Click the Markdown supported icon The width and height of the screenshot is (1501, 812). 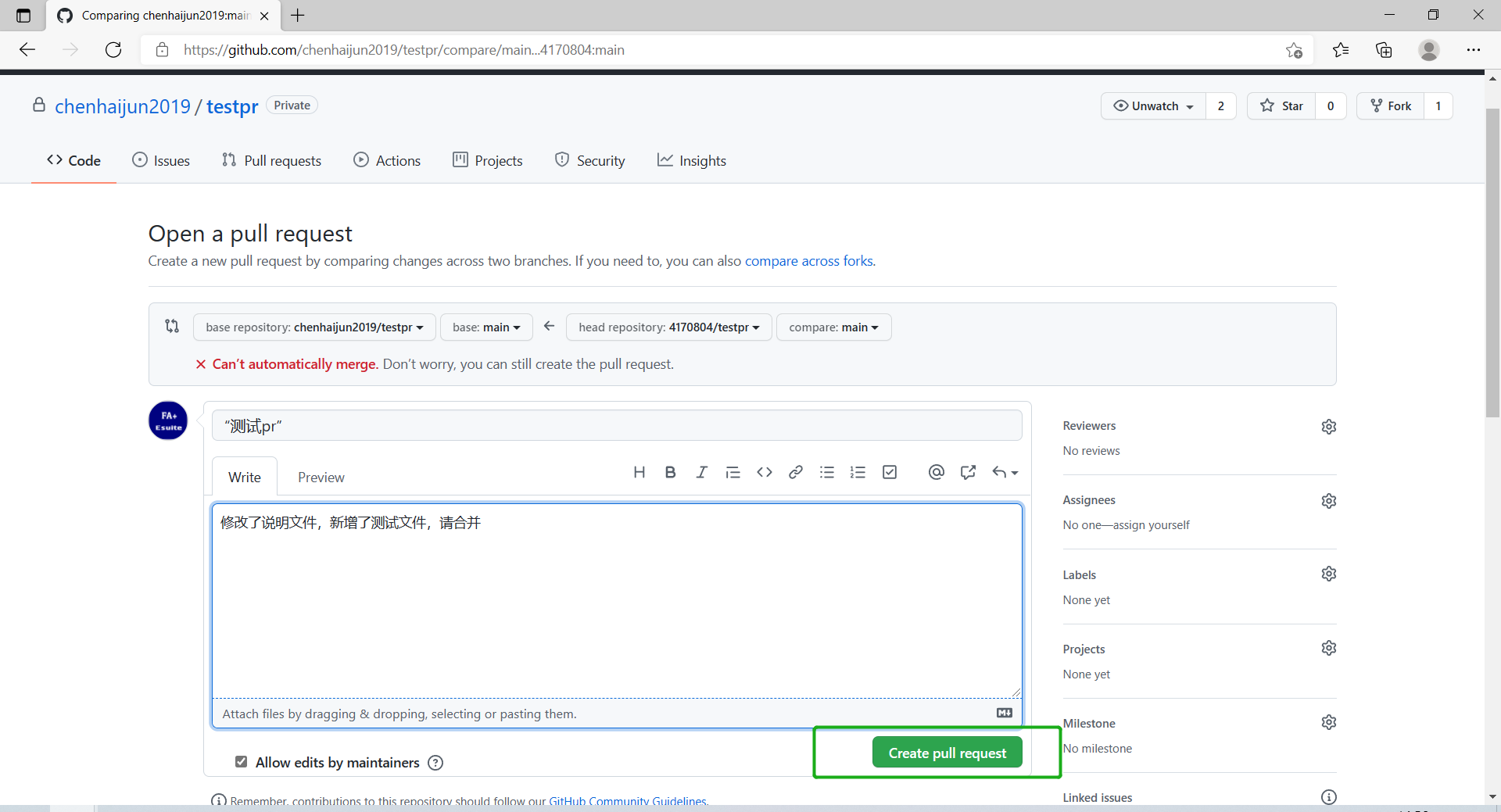click(1005, 713)
